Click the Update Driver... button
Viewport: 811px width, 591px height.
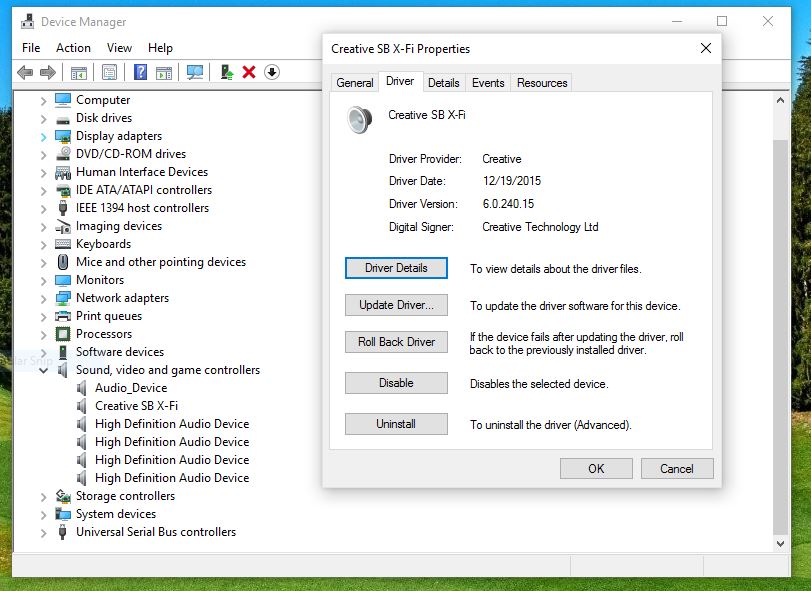(396, 305)
